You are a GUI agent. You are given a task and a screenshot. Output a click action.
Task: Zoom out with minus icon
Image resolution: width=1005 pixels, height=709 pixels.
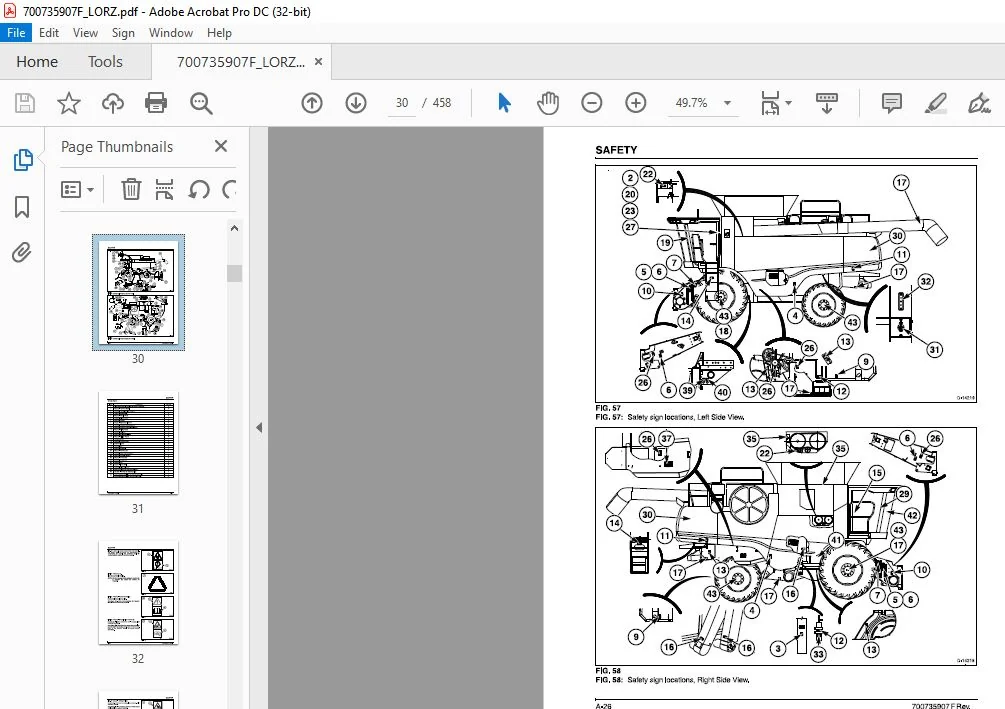pyautogui.click(x=592, y=103)
